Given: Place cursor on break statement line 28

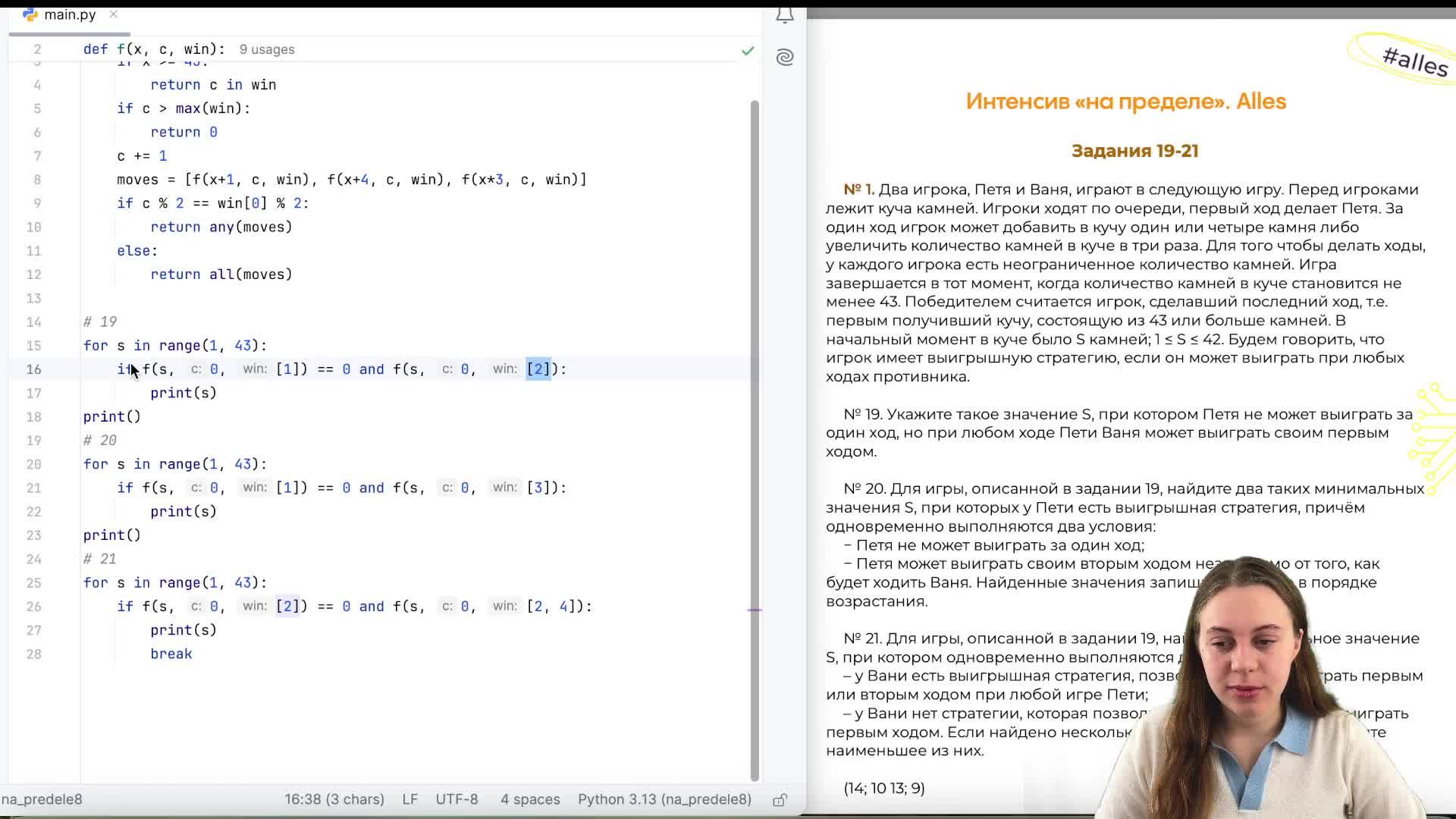Looking at the screenshot, I should [171, 654].
